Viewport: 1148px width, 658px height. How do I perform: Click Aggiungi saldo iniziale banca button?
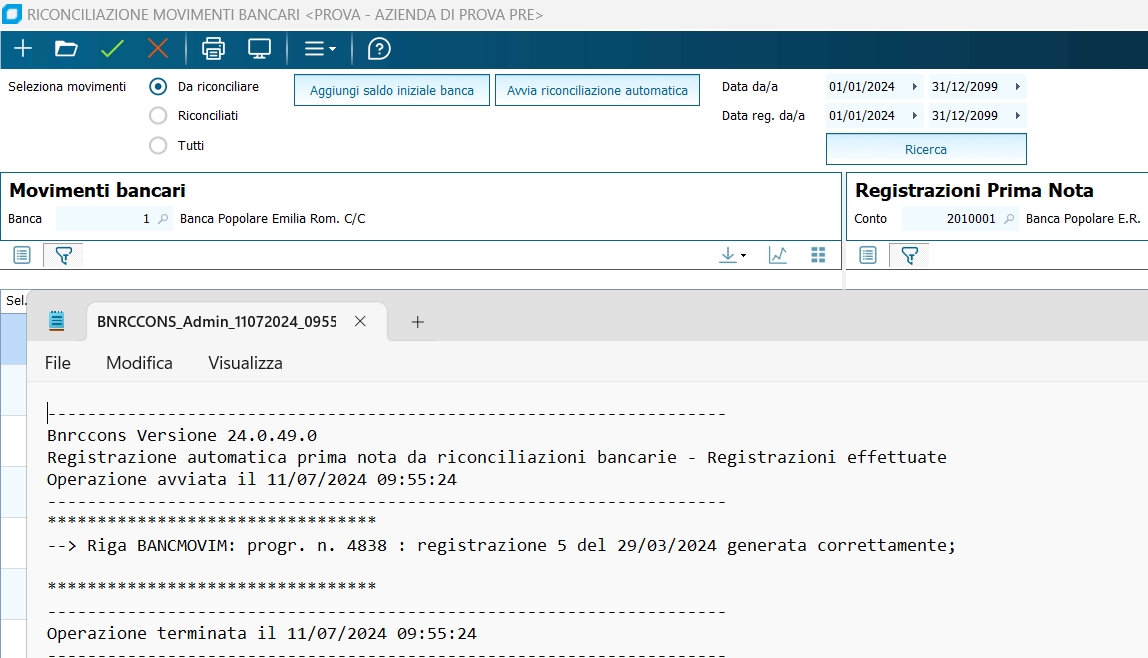(392, 91)
